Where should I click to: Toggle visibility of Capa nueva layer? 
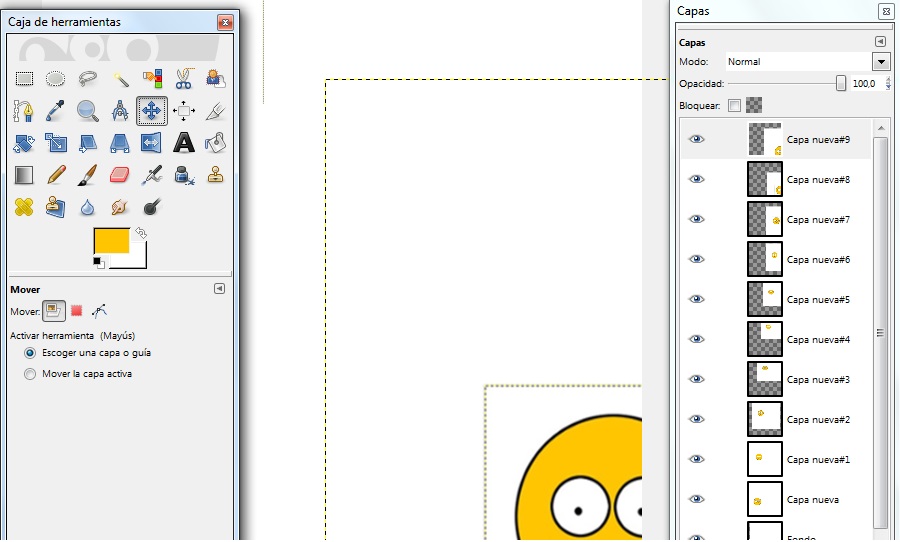(696, 499)
